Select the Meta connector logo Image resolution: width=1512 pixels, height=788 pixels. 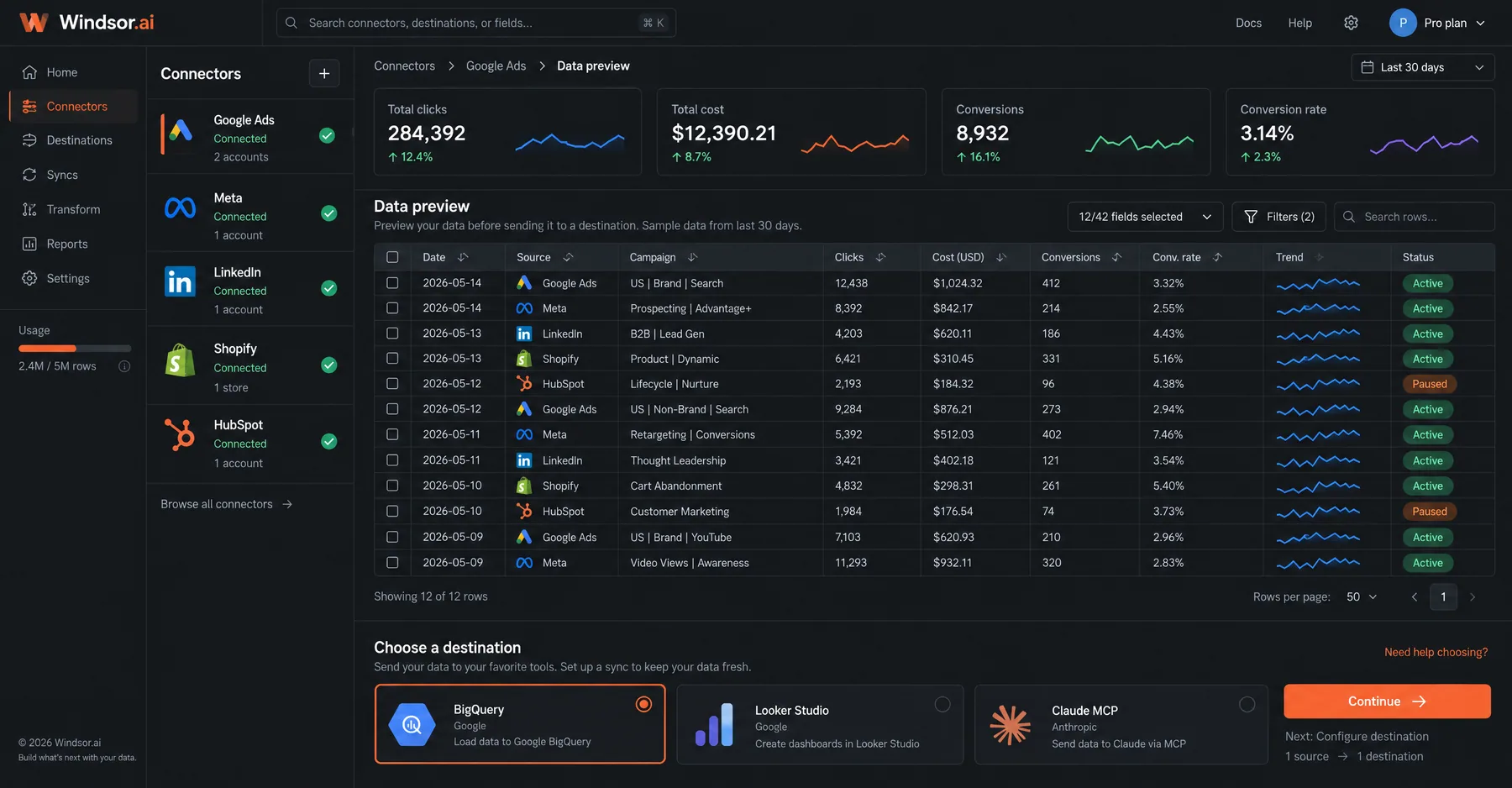[180, 208]
